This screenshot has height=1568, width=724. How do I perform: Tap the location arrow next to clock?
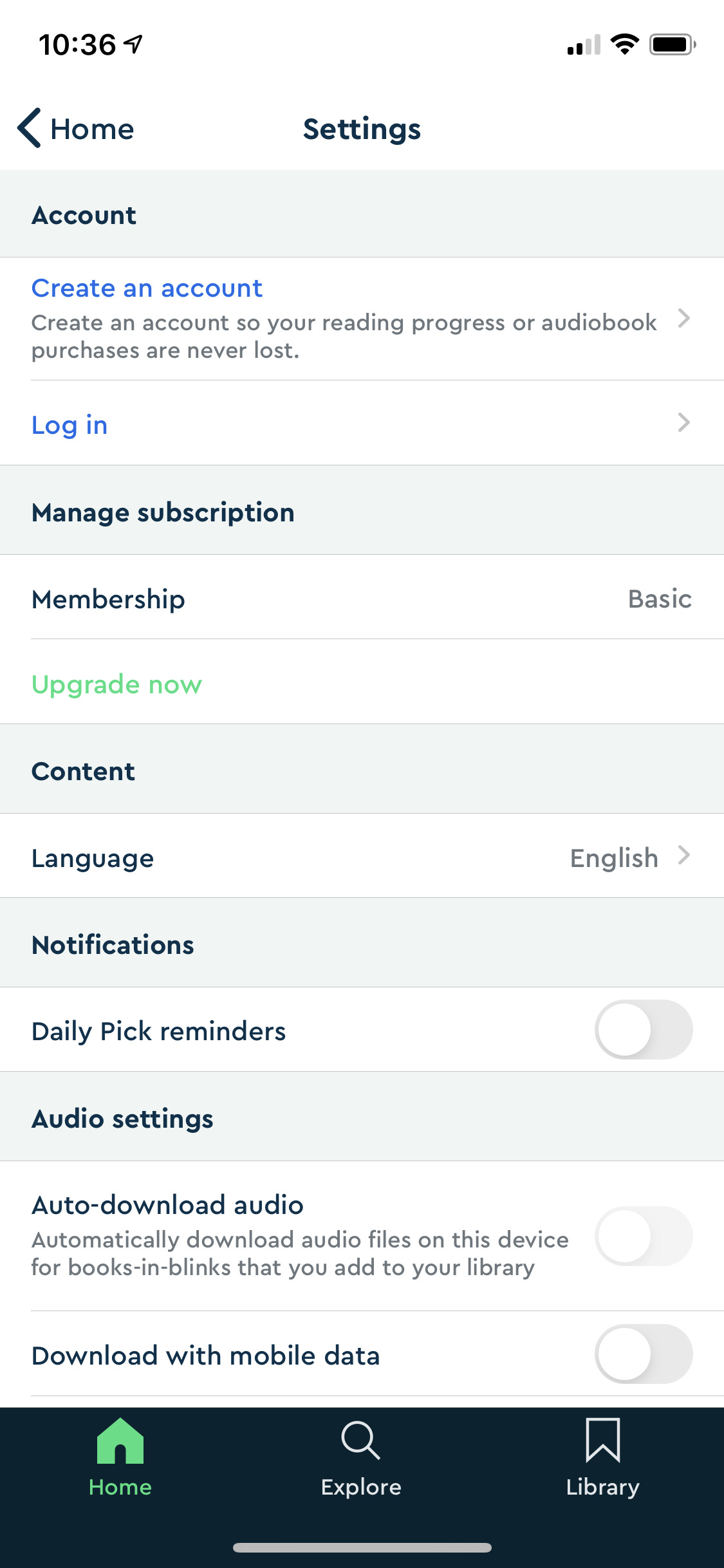134,44
